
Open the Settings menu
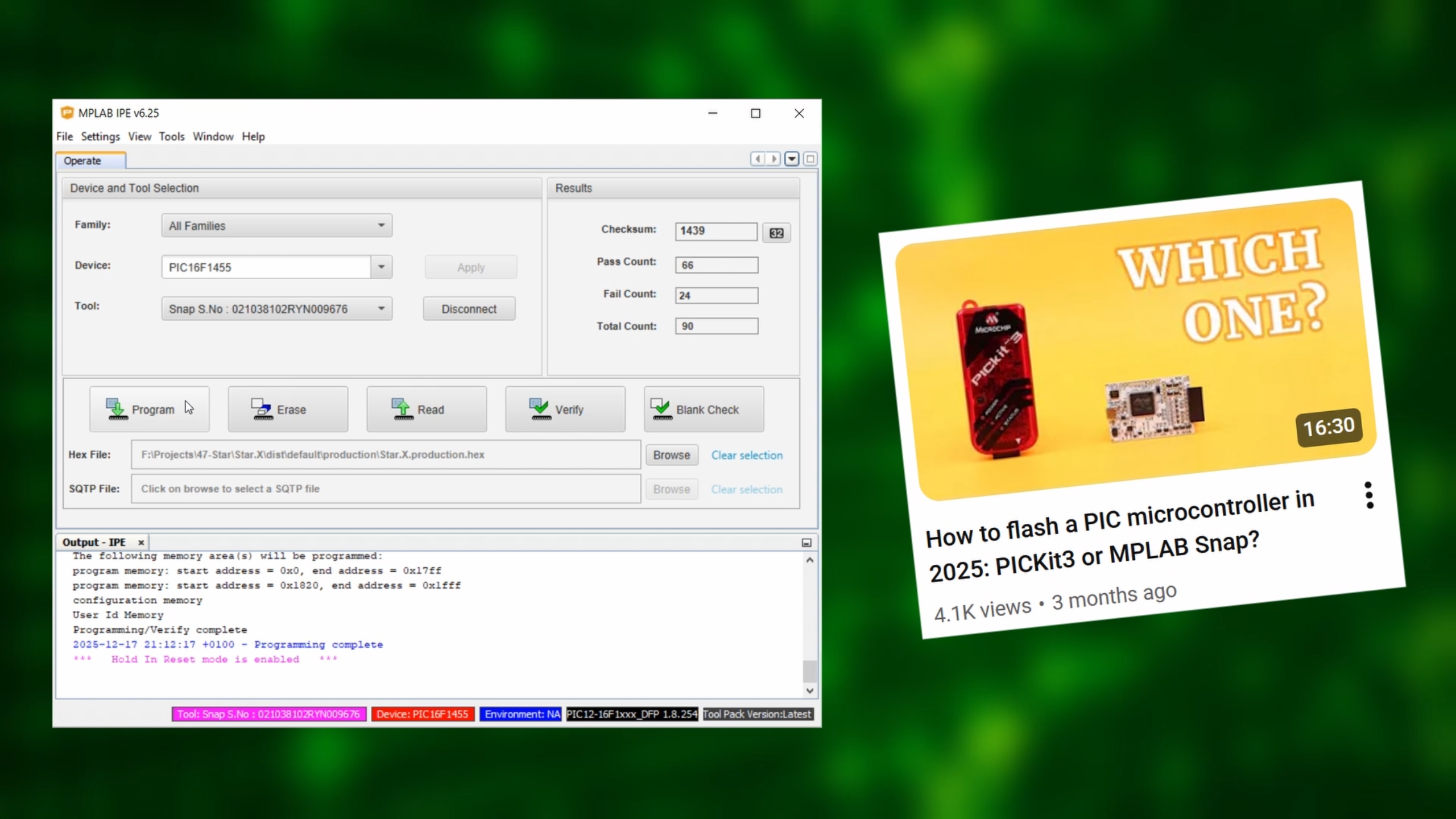point(100,136)
